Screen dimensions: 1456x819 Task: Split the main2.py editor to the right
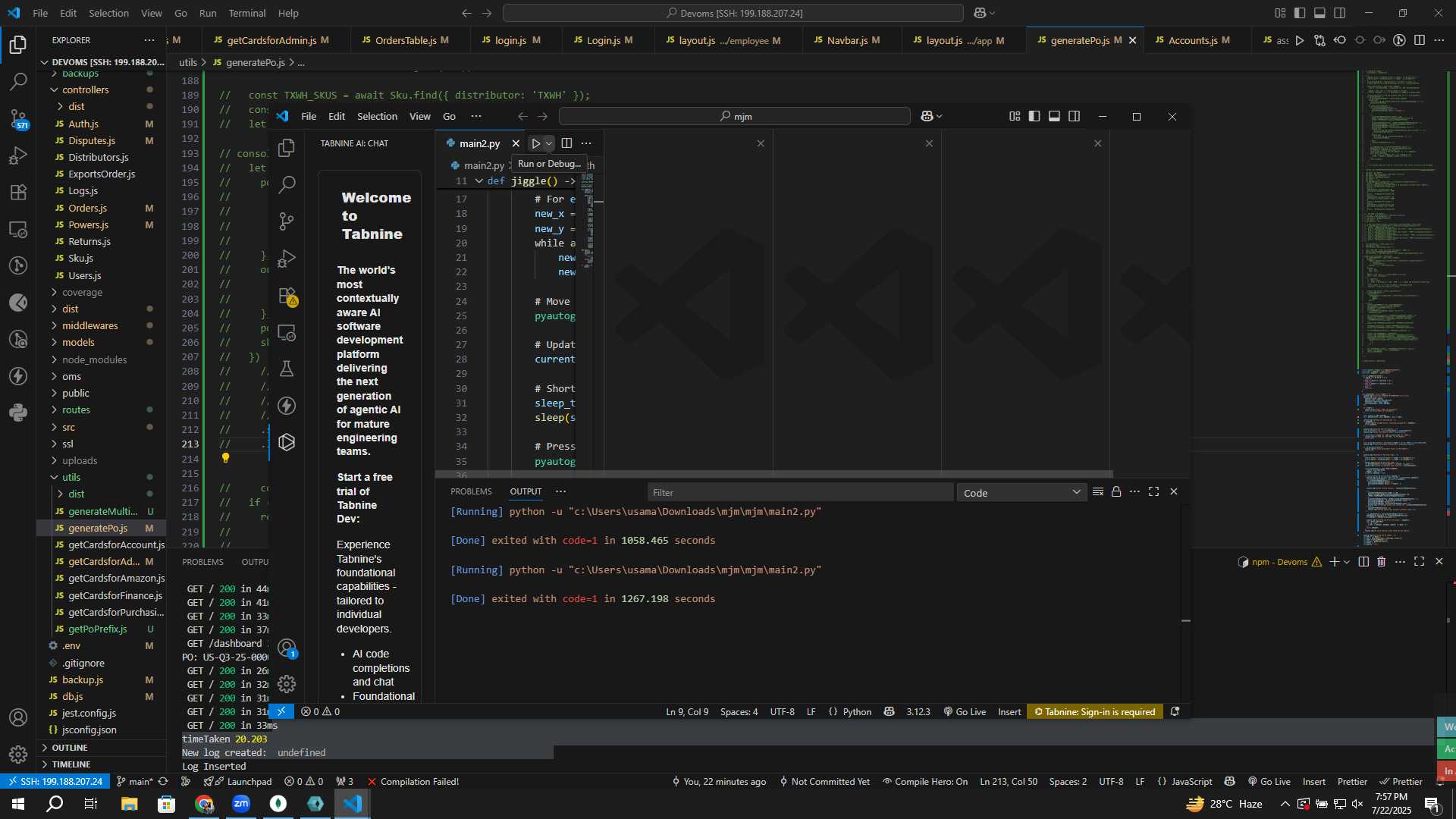coord(566,143)
